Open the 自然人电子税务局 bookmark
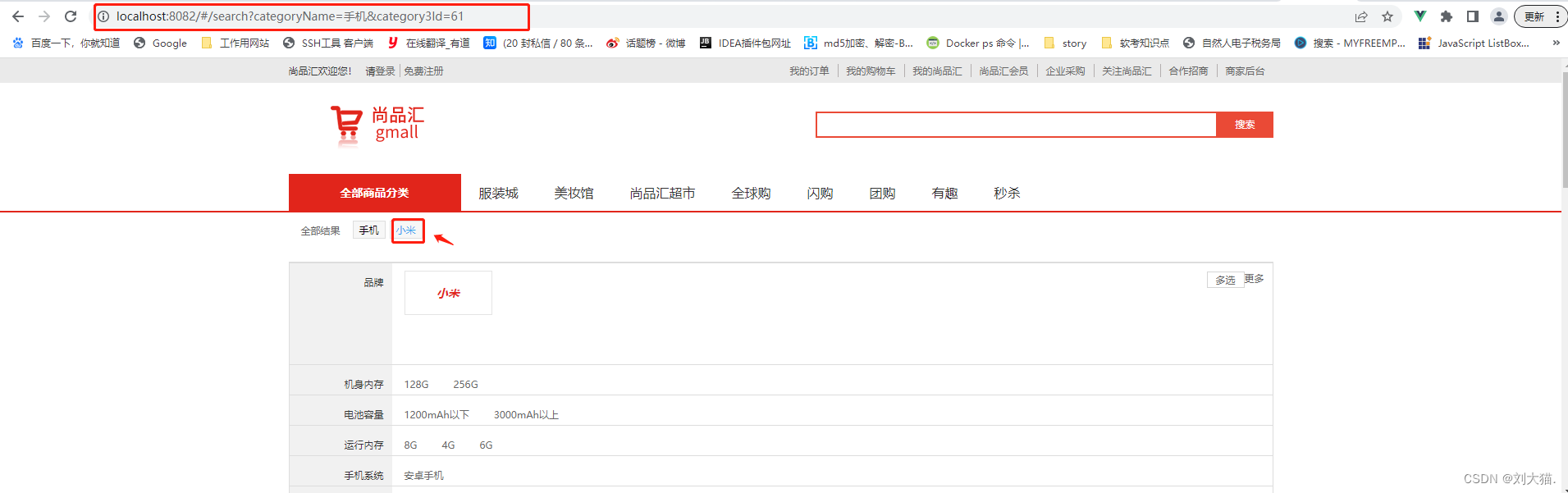The height and width of the screenshot is (493, 1568). tap(1232, 43)
